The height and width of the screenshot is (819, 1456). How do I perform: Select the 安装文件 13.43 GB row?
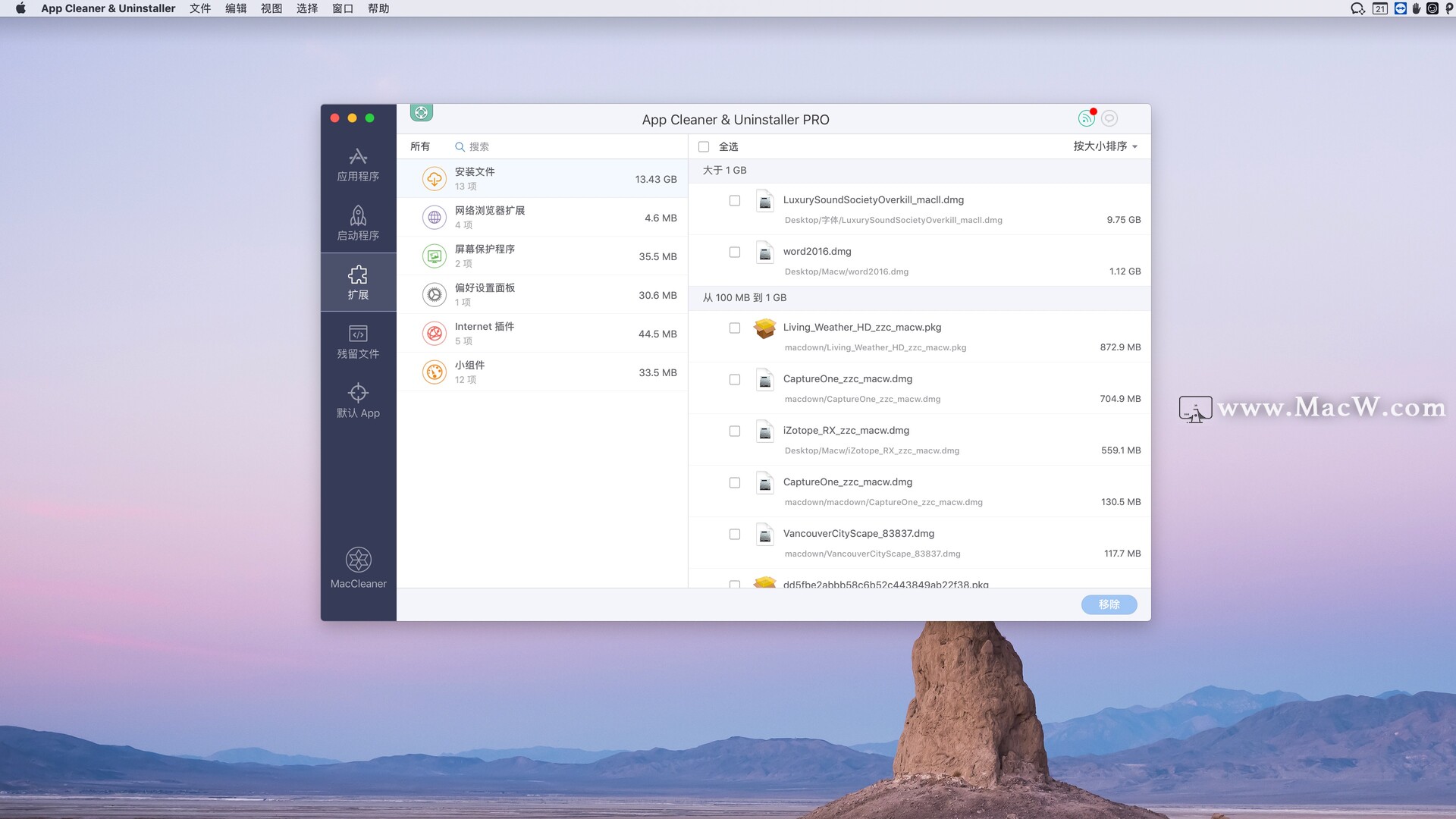click(x=542, y=179)
